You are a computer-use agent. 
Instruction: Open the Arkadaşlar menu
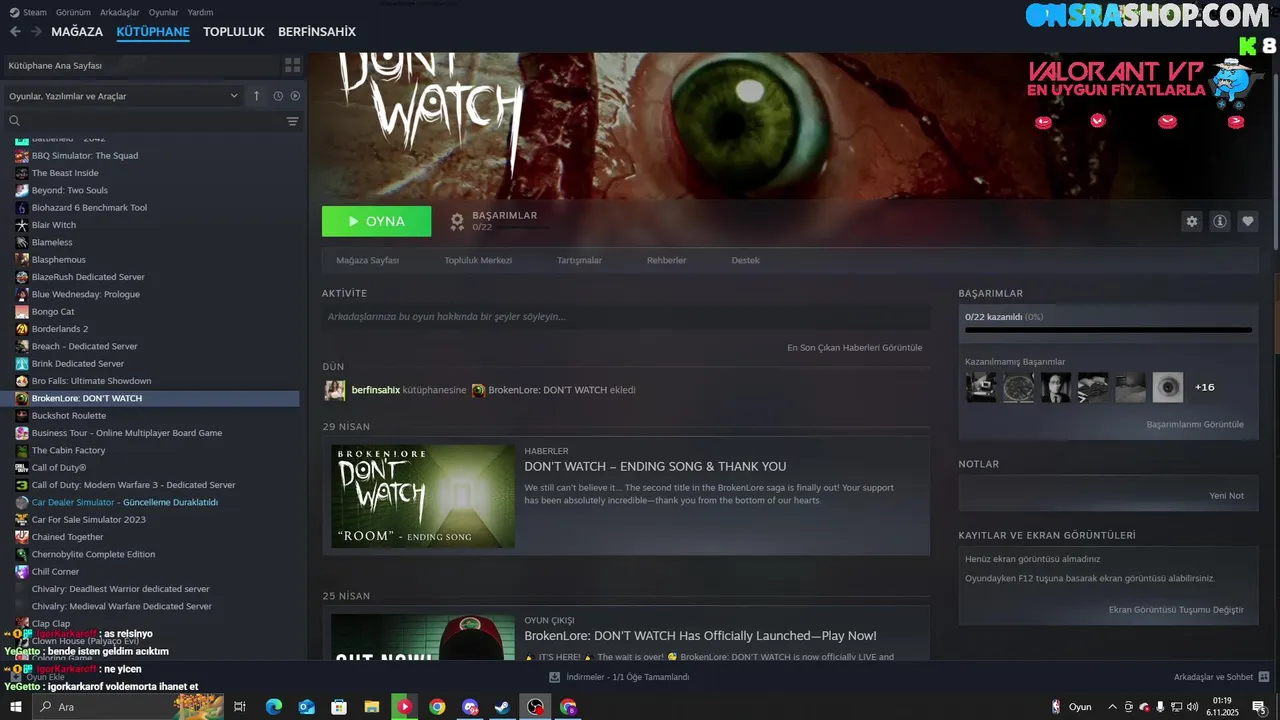[x=120, y=12]
